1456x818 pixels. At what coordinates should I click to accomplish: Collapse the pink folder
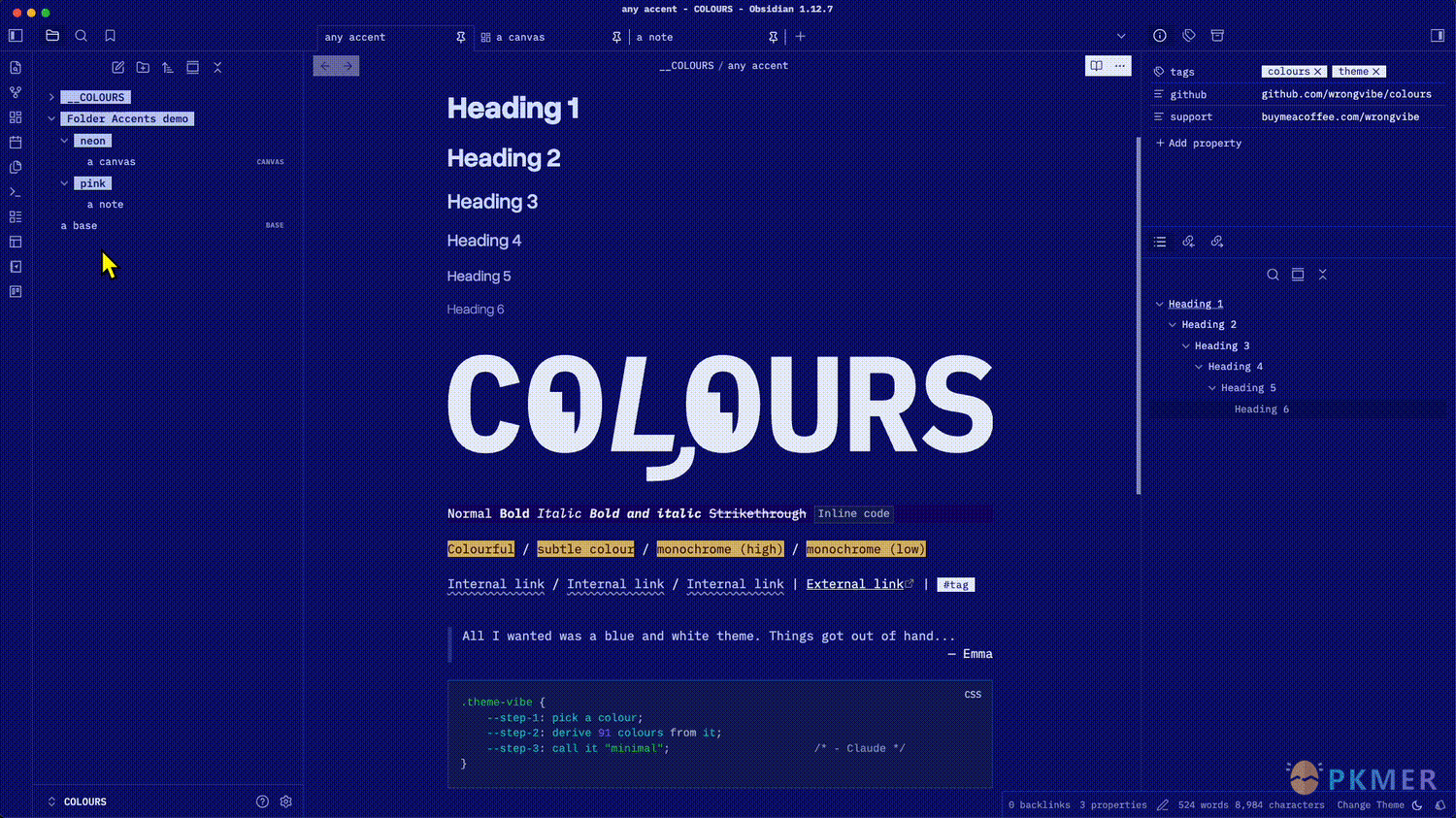point(65,183)
